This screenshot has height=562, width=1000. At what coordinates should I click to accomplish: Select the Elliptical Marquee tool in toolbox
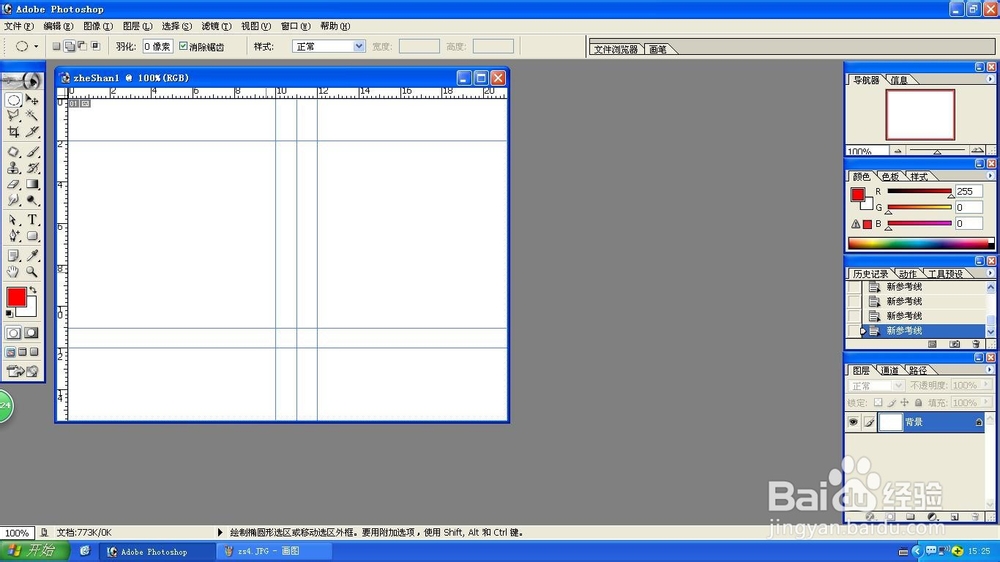click(13, 100)
